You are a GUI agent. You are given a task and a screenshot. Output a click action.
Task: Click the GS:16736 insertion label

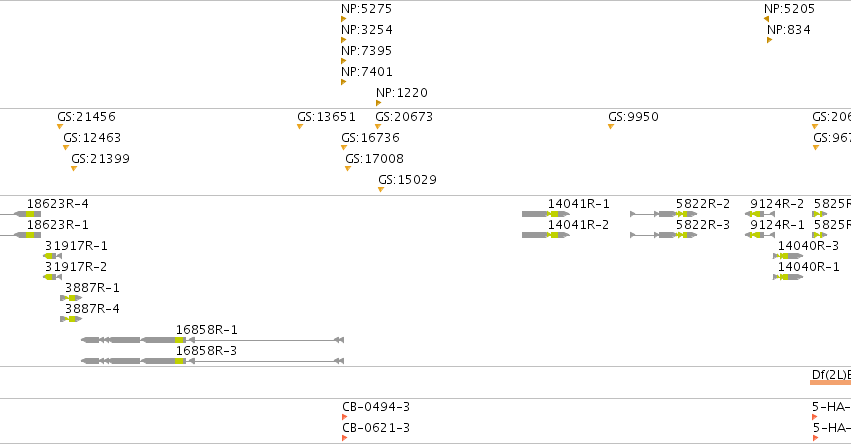(x=370, y=138)
